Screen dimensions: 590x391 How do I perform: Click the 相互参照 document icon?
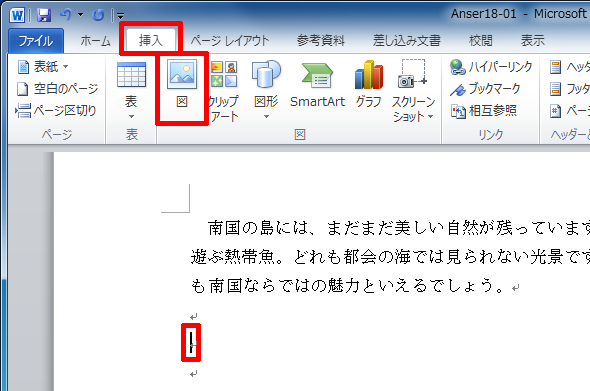click(x=458, y=111)
